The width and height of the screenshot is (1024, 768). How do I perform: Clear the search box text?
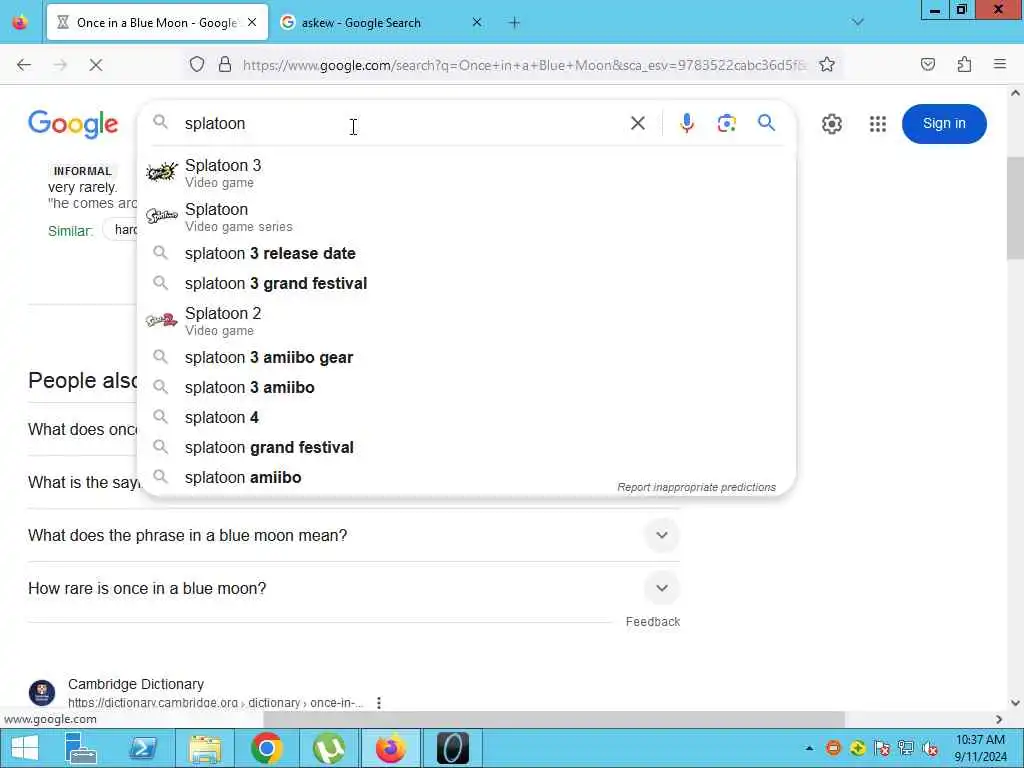click(x=638, y=123)
